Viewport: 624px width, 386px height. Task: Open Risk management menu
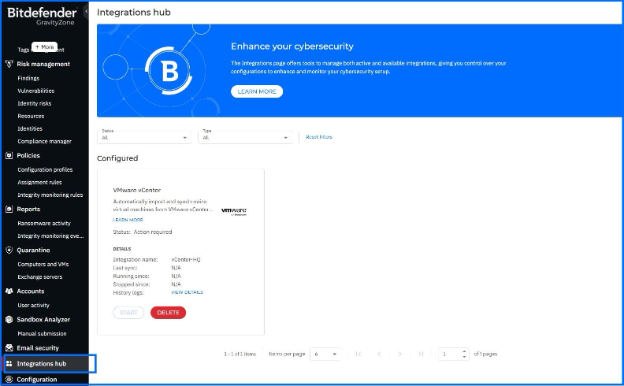click(x=43, y=64)
